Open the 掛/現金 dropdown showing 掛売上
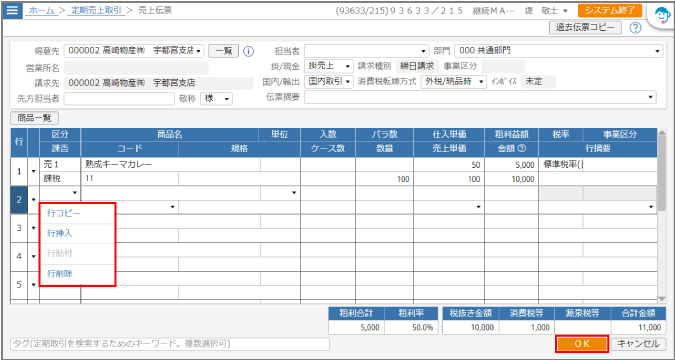 pos(329,66)
